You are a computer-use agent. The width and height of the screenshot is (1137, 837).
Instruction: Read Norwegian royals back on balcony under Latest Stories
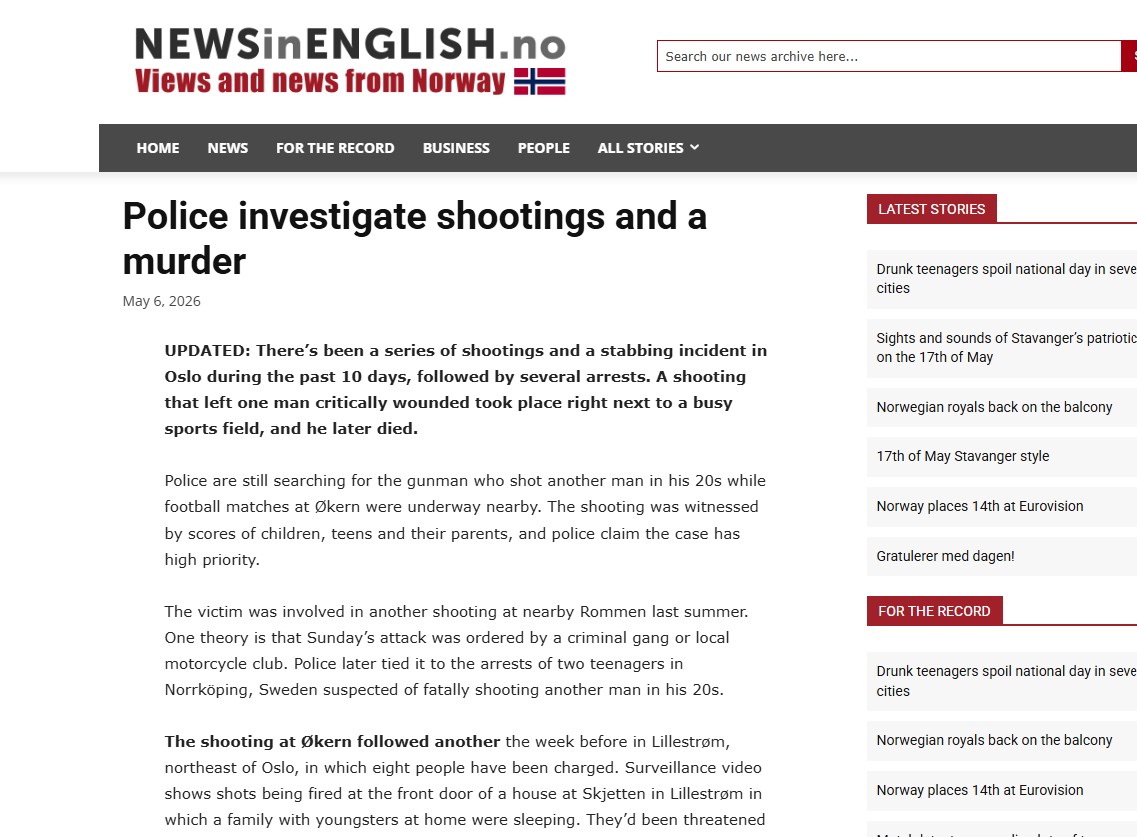pyautogui.click(x=994, y=407)
